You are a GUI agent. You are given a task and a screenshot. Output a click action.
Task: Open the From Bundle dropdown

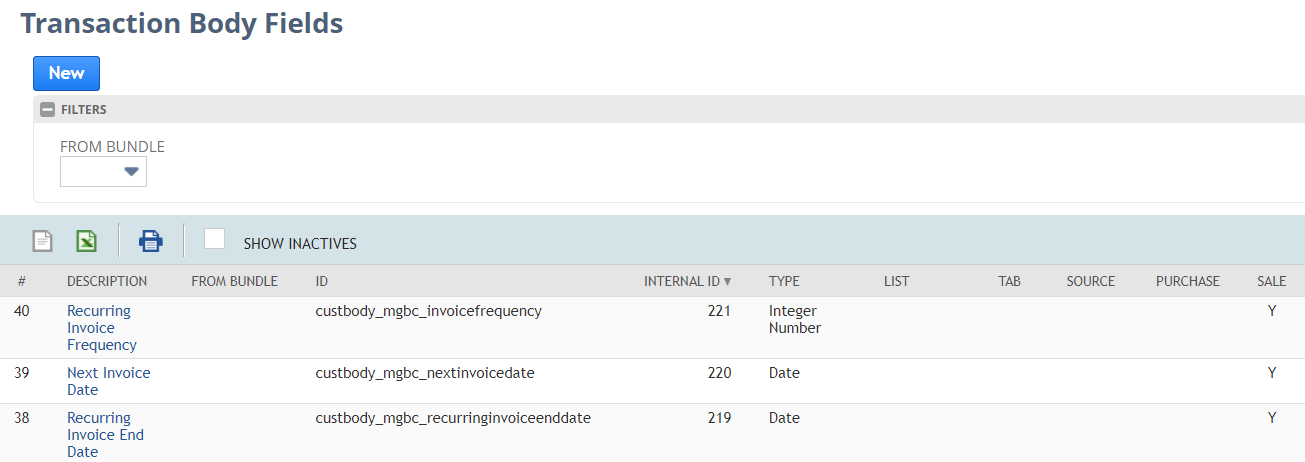pyautogui.click(x=103, y=171)
